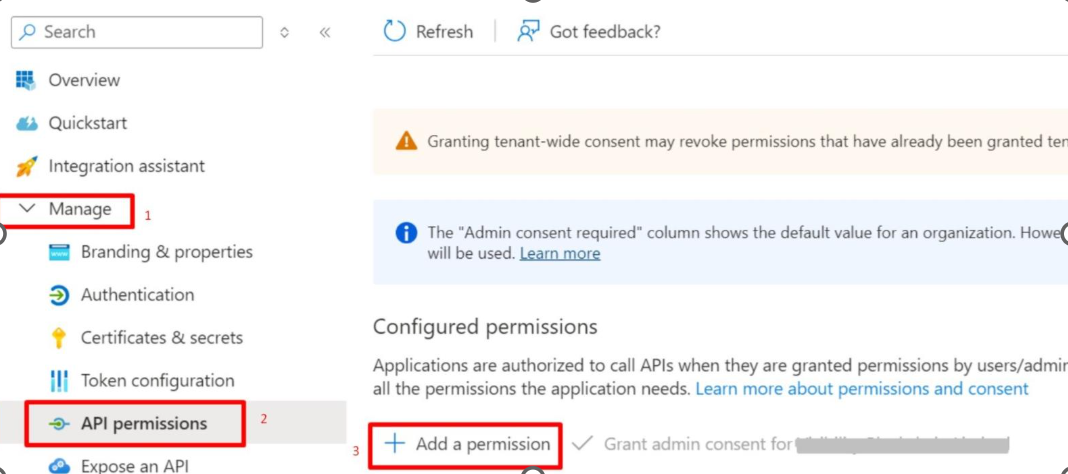Open Learn more about permissions and consent
The width and height of the screenshot is (1068, 474).
pyautogui.click(x=862, y=388)
